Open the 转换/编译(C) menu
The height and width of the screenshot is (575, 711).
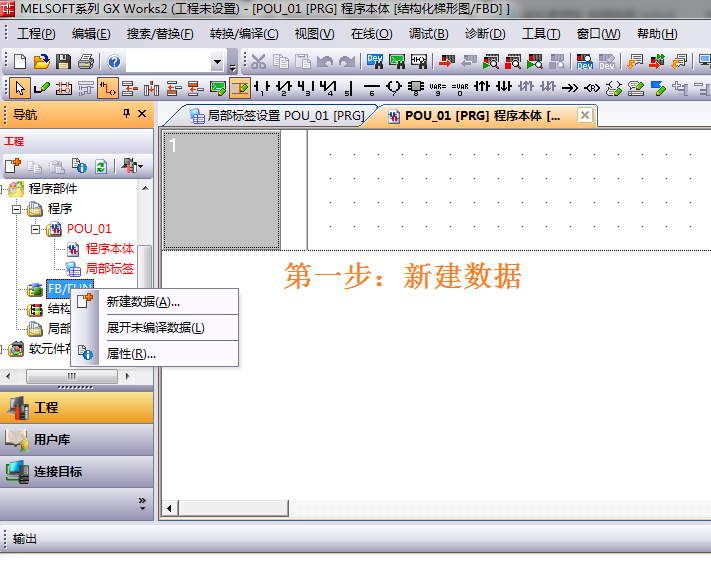pos(244,34)
